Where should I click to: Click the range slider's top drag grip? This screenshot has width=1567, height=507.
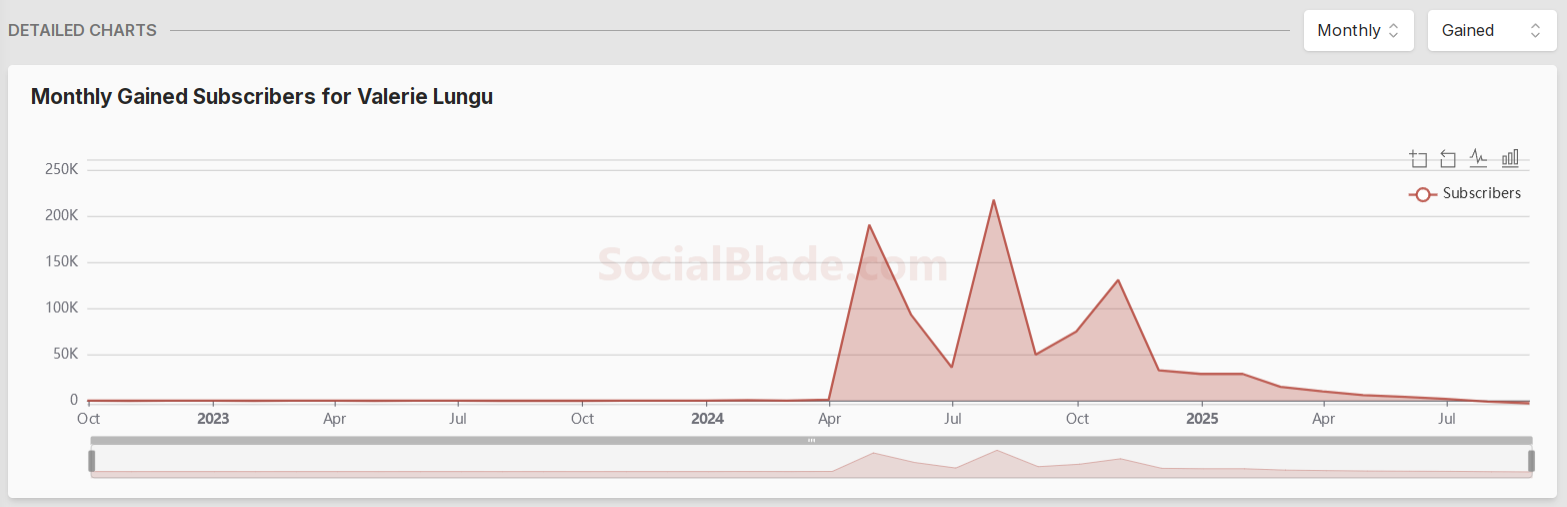click(811, 440)
